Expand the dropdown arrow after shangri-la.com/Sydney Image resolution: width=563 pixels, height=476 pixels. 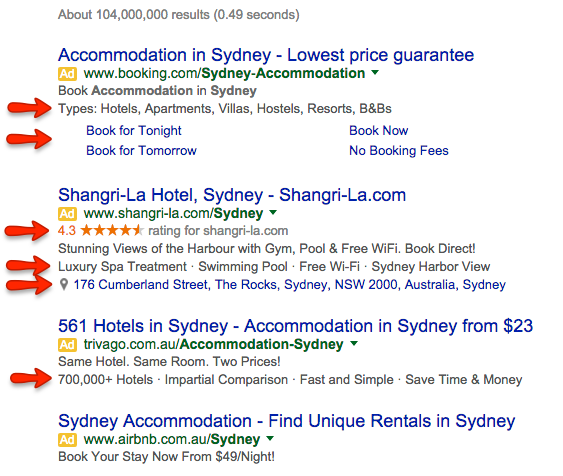pyautogui.click(x=273, y=213)
